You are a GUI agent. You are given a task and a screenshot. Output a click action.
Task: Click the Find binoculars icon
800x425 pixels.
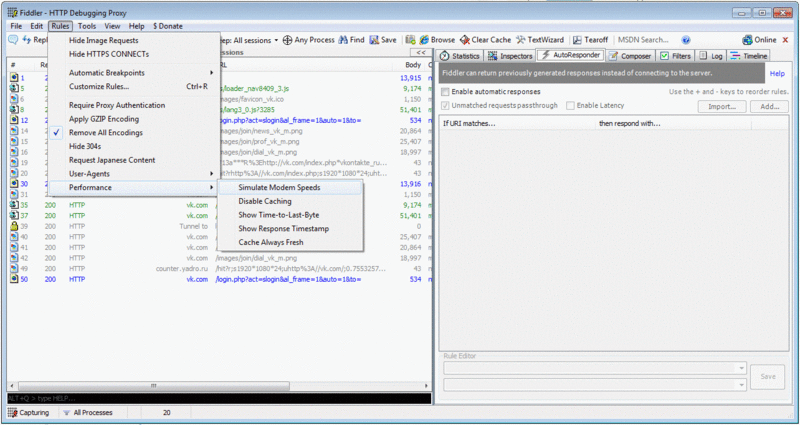(343, 40)
